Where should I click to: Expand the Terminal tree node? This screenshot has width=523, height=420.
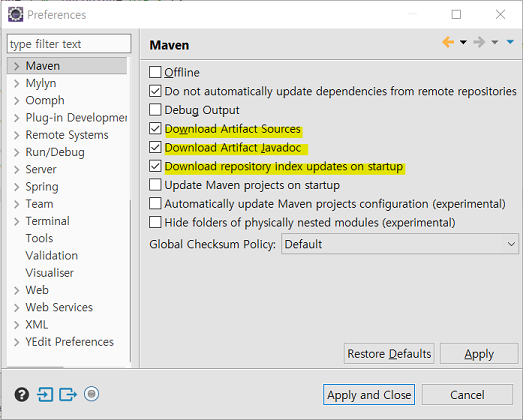(17, 222)
